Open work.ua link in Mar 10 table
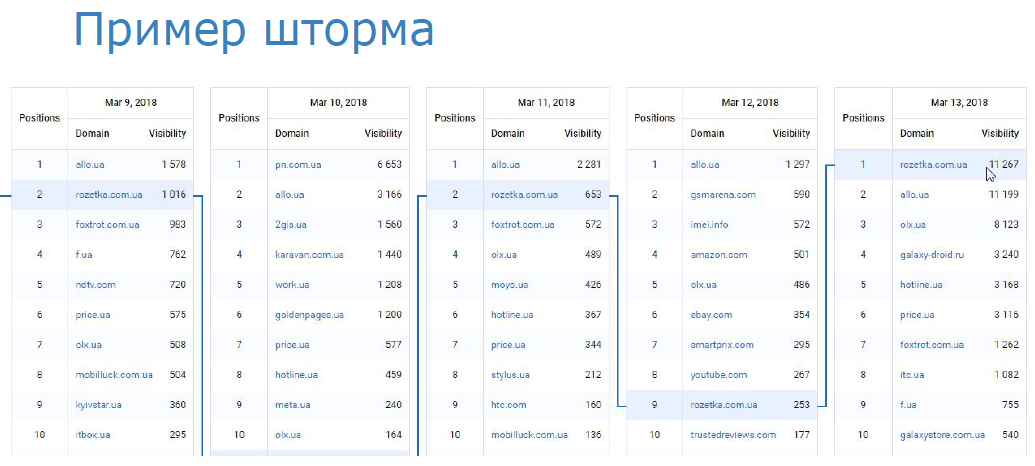1035x466 pixels. point(292,284)
